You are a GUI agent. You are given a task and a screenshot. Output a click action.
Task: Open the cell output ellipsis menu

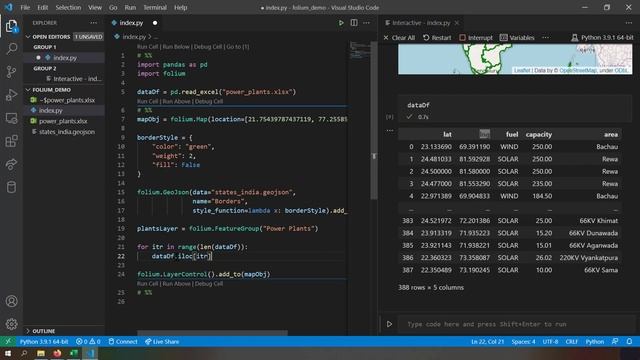[390, 131]
